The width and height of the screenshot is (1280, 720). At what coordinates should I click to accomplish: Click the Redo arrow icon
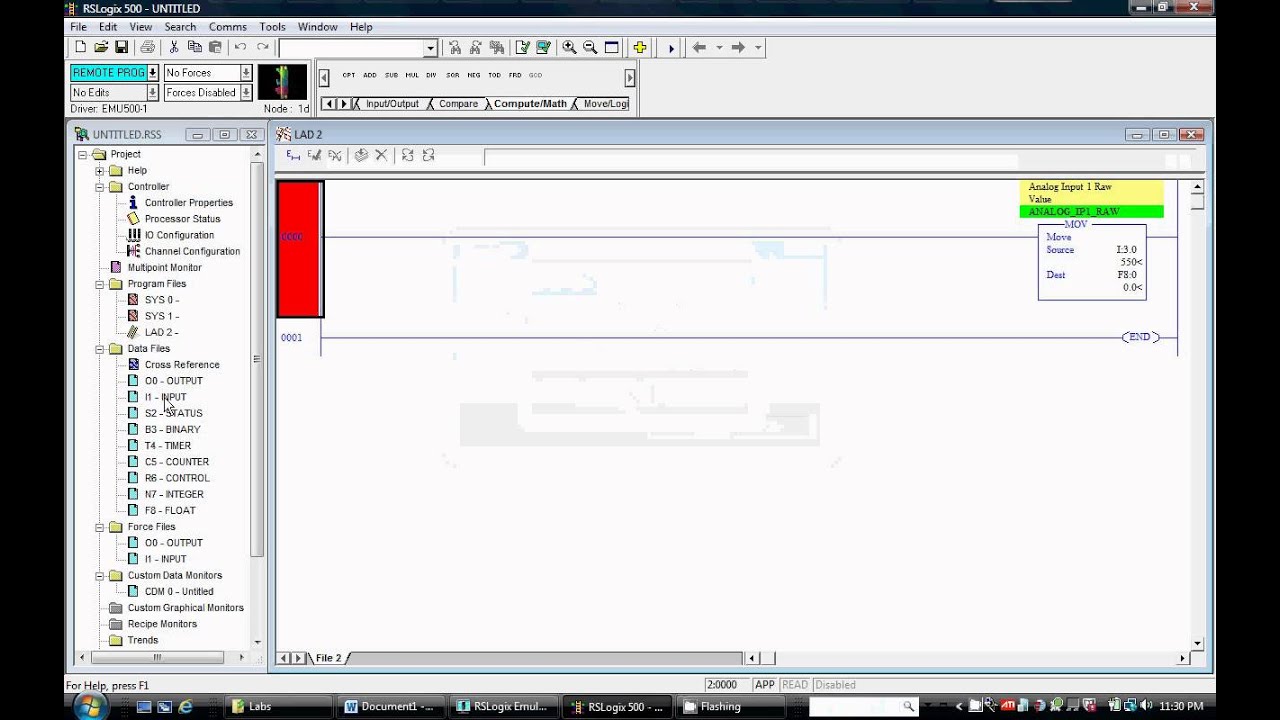pos(262,47)
